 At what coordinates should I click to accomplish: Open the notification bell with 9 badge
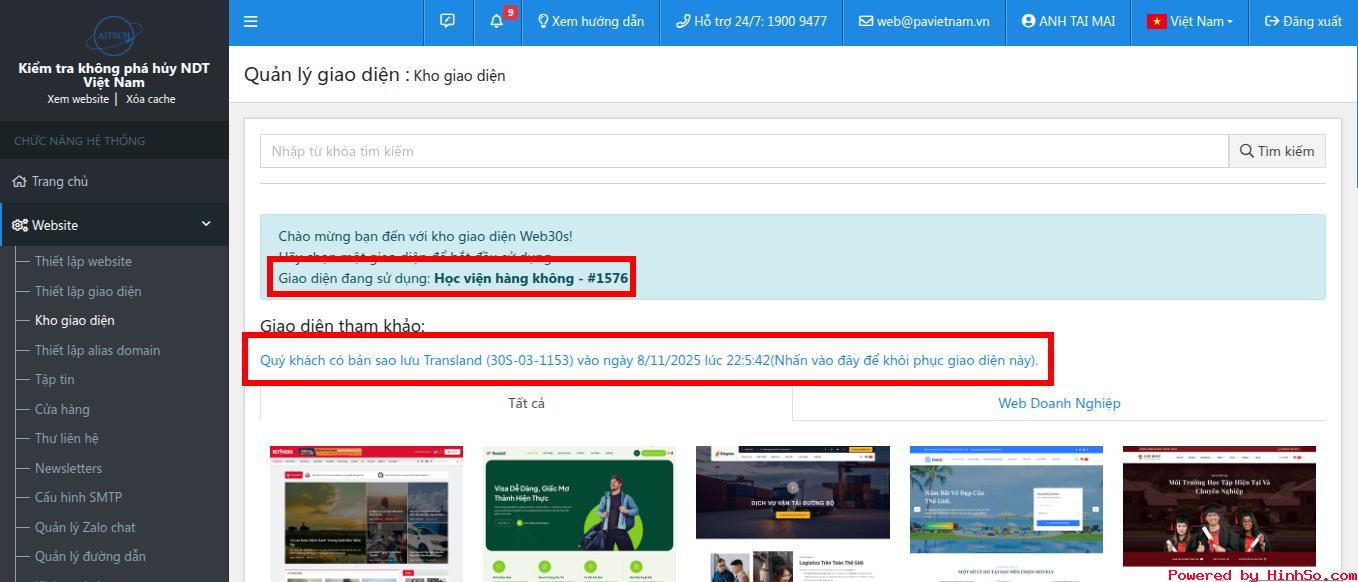[497, 21]
